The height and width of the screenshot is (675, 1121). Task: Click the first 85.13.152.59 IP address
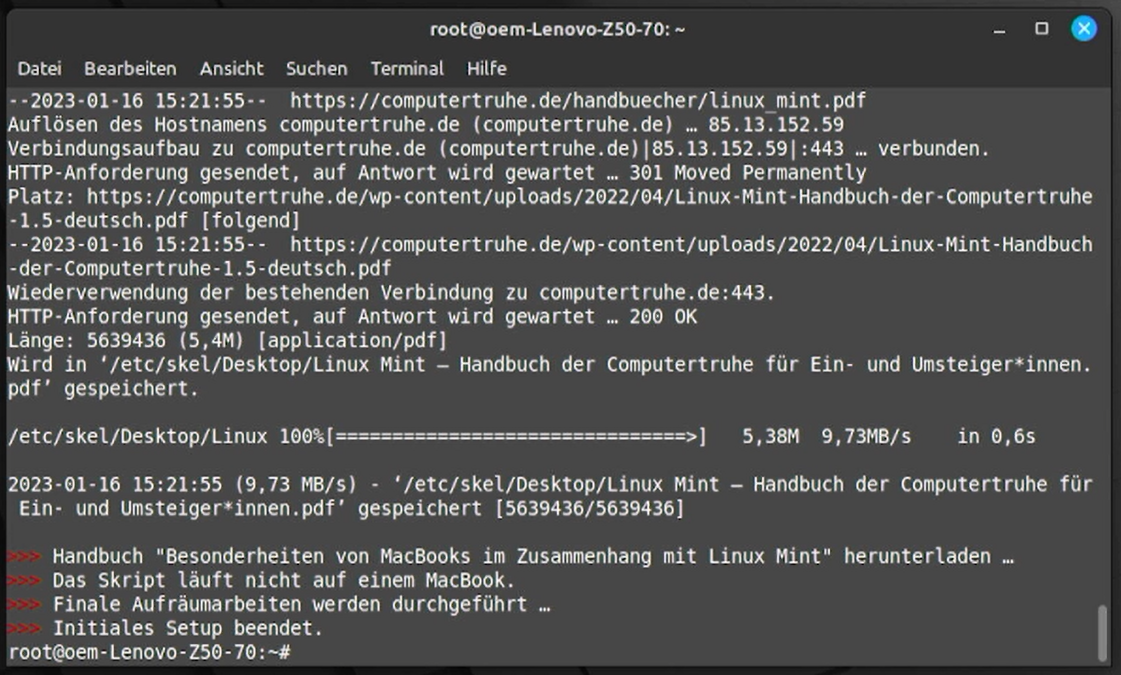tap(776, 125)
